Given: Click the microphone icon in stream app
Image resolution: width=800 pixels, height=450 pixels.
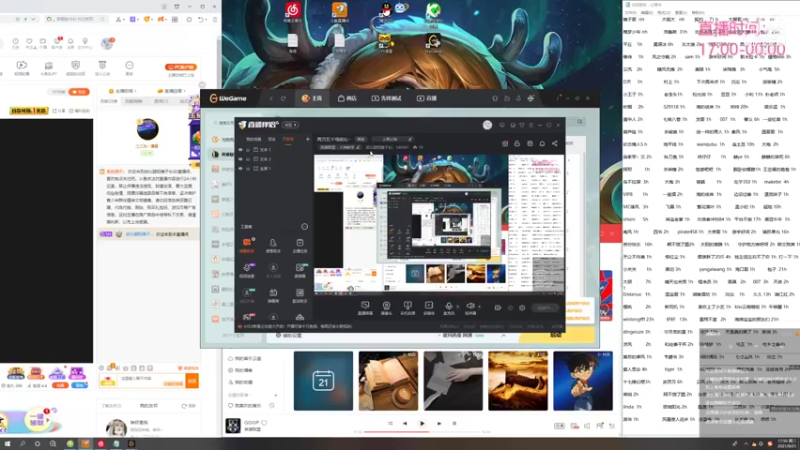Looking at the screenshot, I should pyautogui.click(x=448, y=307).
